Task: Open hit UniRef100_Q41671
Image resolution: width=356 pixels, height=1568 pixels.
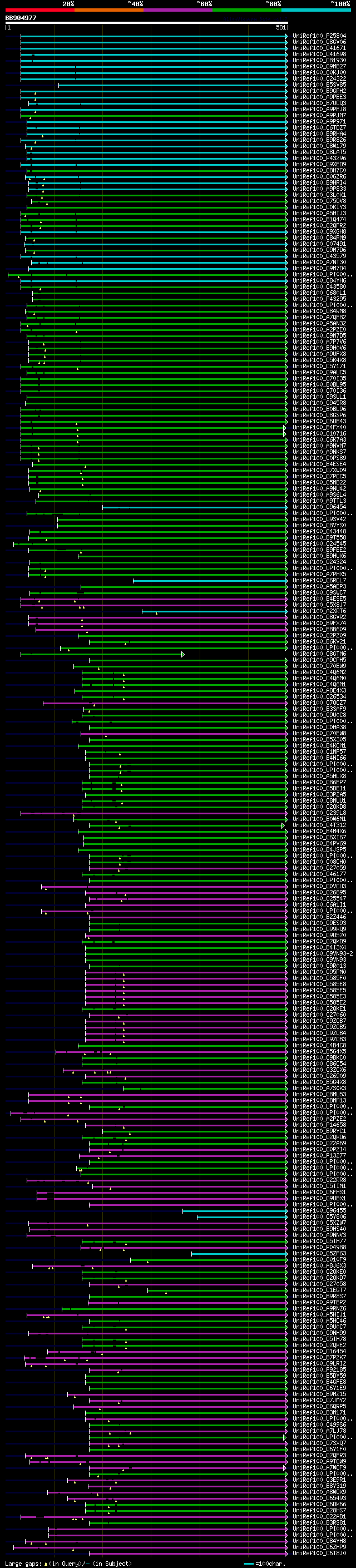Action: click(319, 48)
